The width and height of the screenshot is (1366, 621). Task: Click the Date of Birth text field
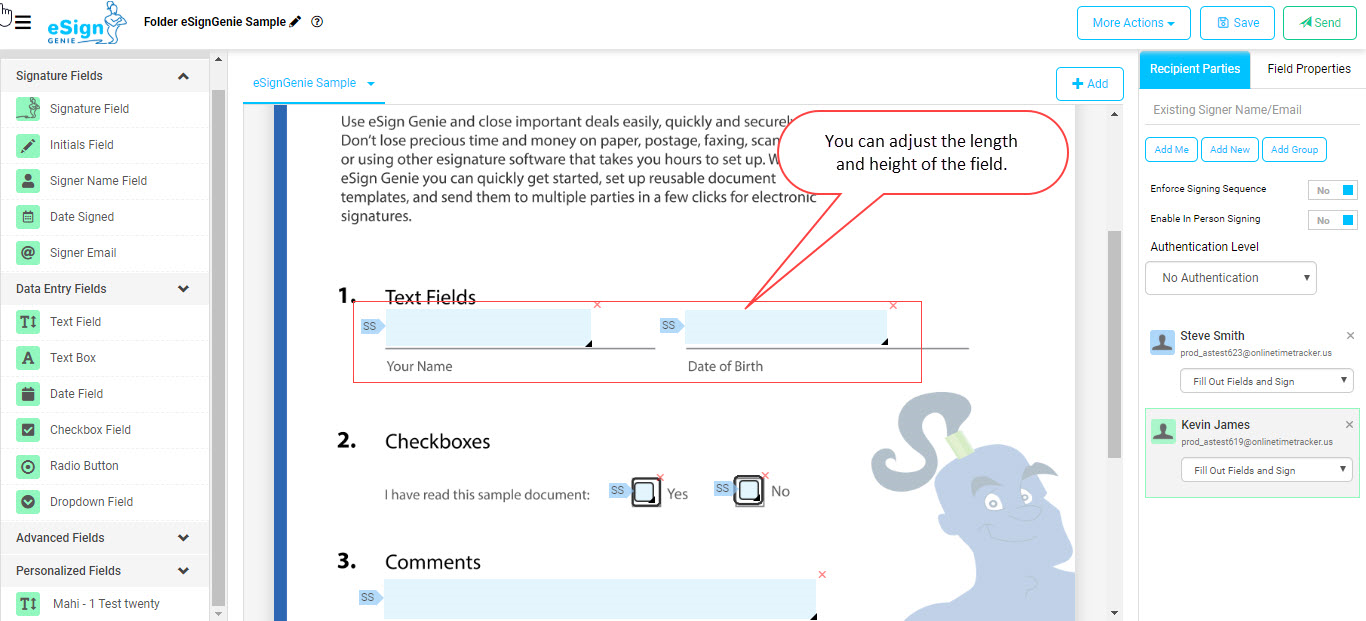tap(785, 327)
